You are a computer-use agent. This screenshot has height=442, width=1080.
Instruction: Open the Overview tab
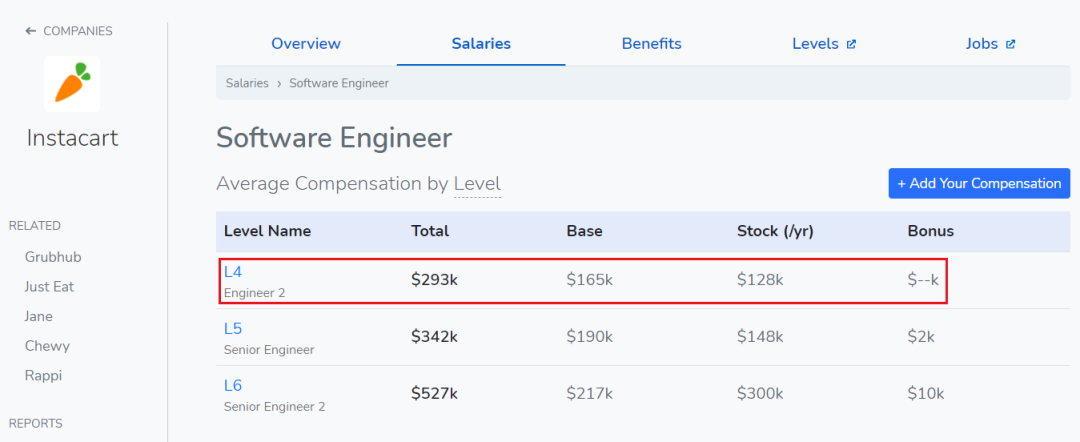pos(306,44)
